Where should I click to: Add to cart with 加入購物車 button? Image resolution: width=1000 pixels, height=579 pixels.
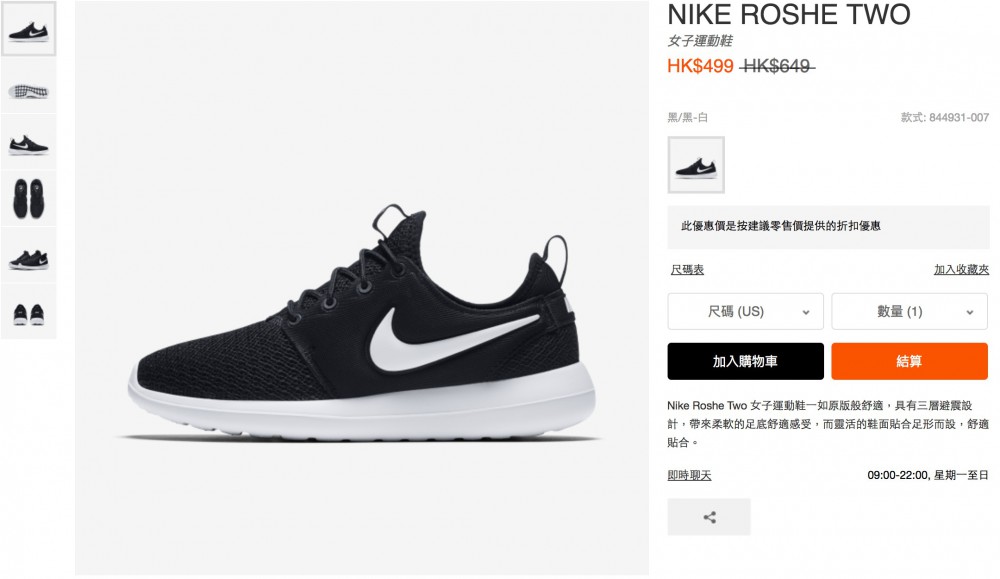click(x=746, y=362)
